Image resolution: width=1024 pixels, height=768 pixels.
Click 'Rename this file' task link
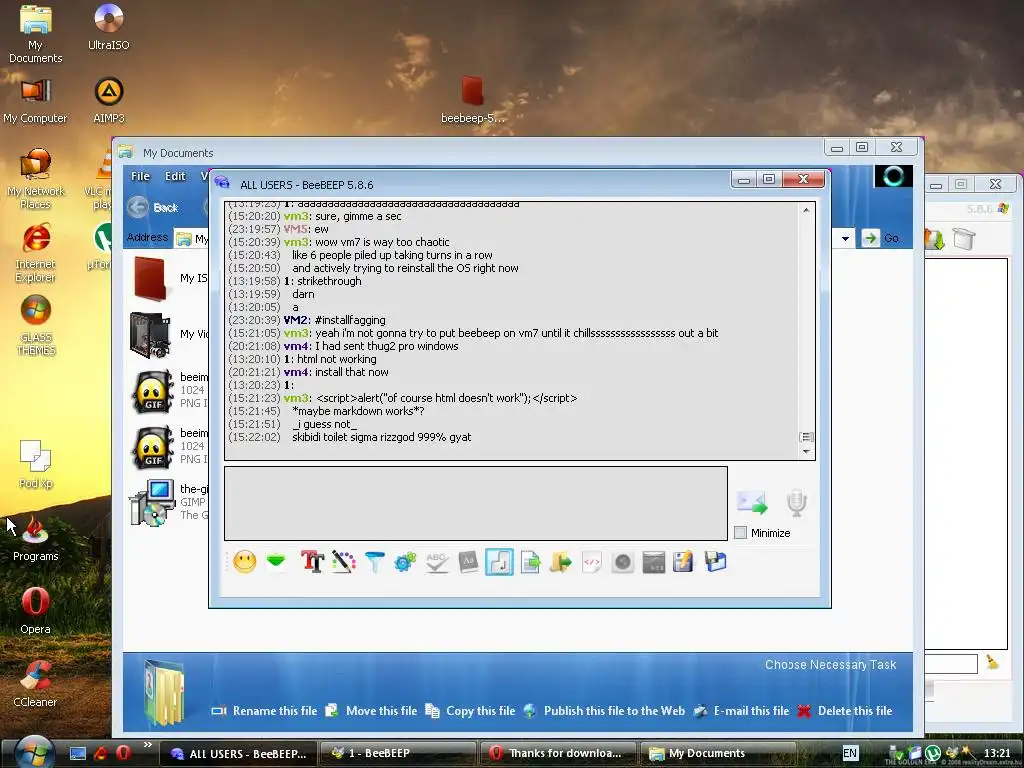pyautogui.click(x=264, y=711)
